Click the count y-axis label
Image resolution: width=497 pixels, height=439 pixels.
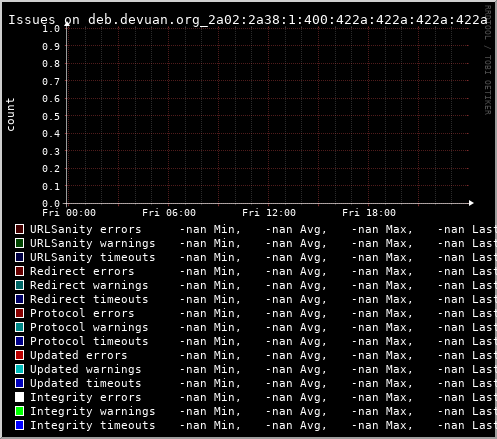point(10,115)
